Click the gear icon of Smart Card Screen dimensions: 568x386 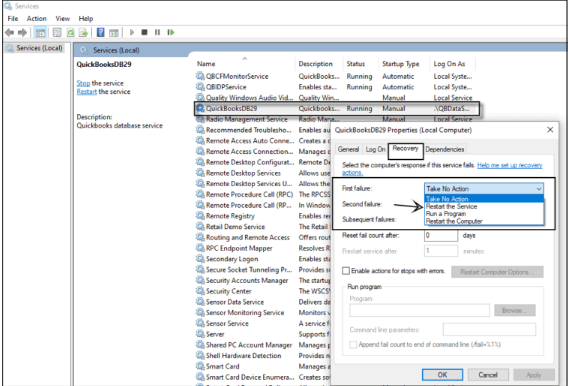pos(200,366)
